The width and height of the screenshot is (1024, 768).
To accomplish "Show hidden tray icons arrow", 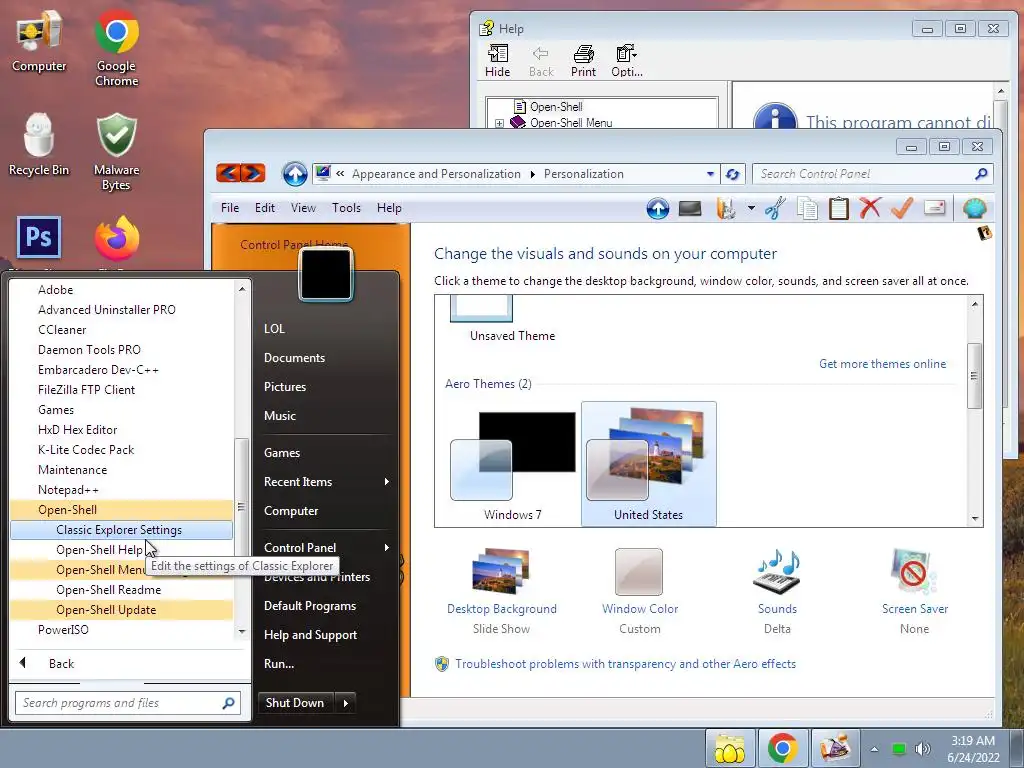I will tap(874, 749).
